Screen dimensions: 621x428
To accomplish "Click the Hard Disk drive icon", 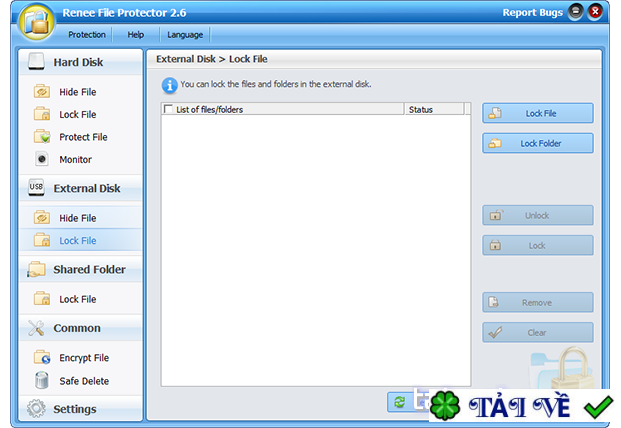I will (x=36, y=62).
